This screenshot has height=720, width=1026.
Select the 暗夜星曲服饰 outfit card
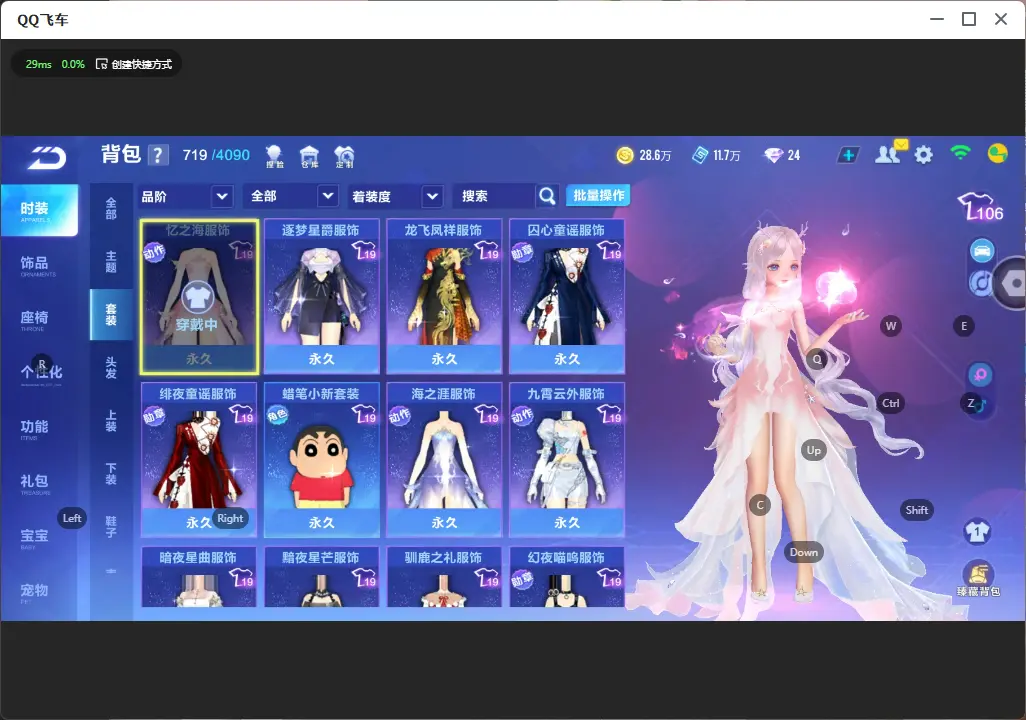coord(199,577)
